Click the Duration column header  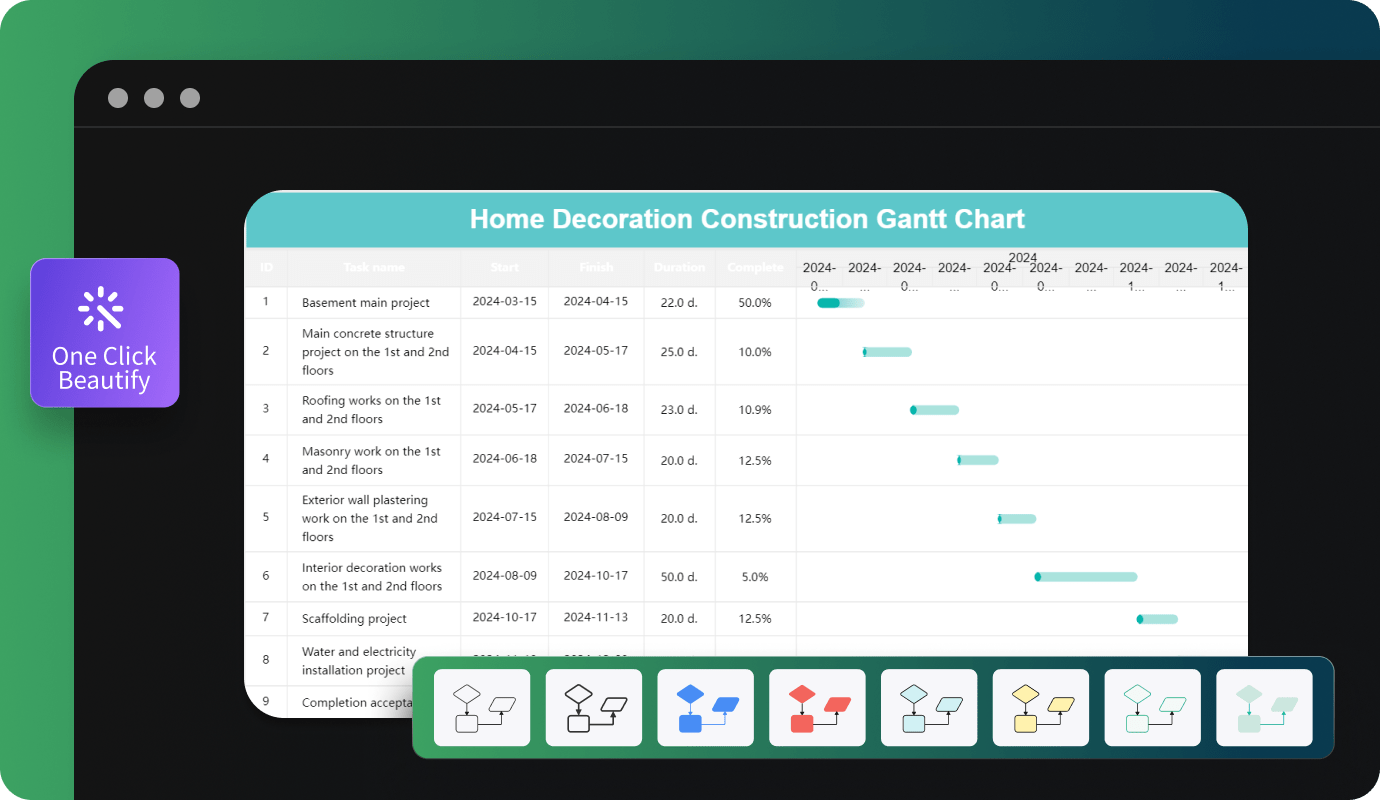(679, 267)
